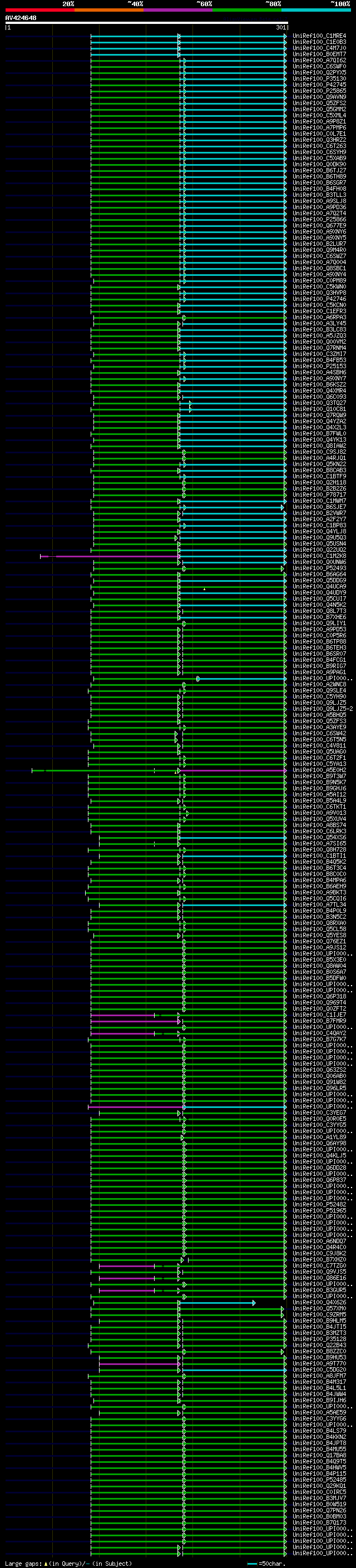Select UniRef100_Q3TQ27 row label
The image size is (356, 1568).
tap(319, 403)
